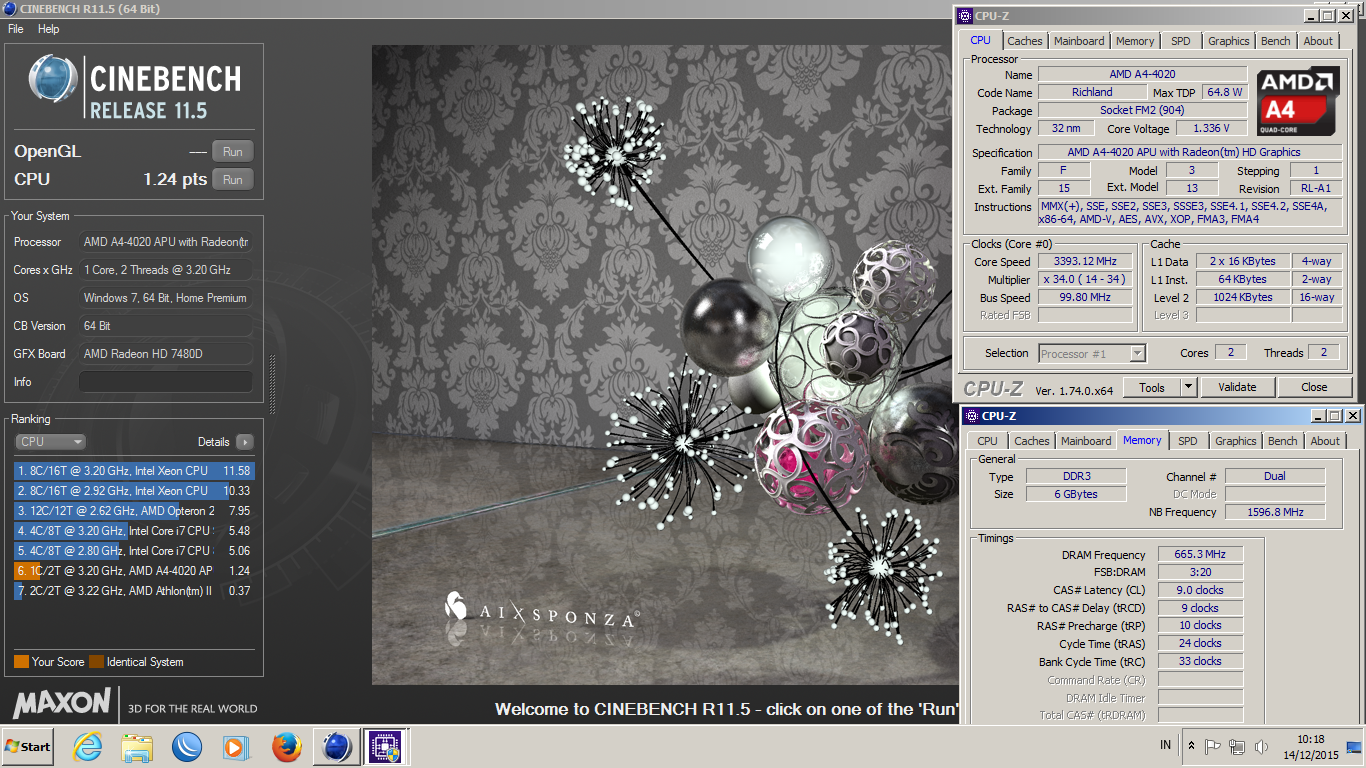Click the MAXON logo
1366x768 pixels.
coord(61,703)
